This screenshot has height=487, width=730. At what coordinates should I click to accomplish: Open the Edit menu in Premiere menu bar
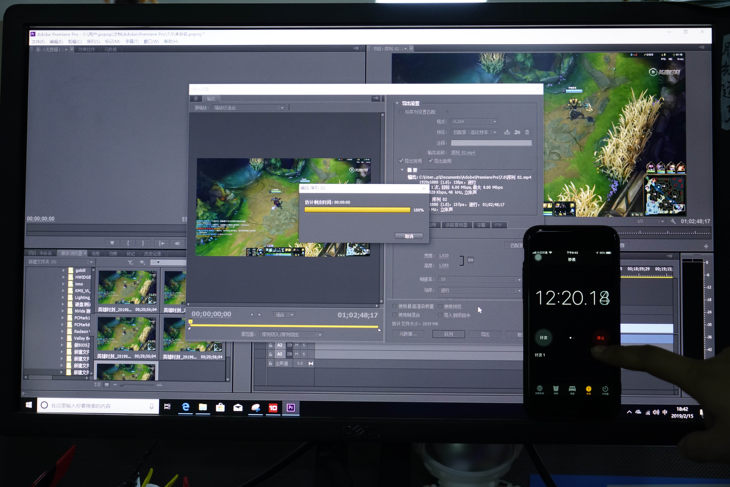[56, 41]
